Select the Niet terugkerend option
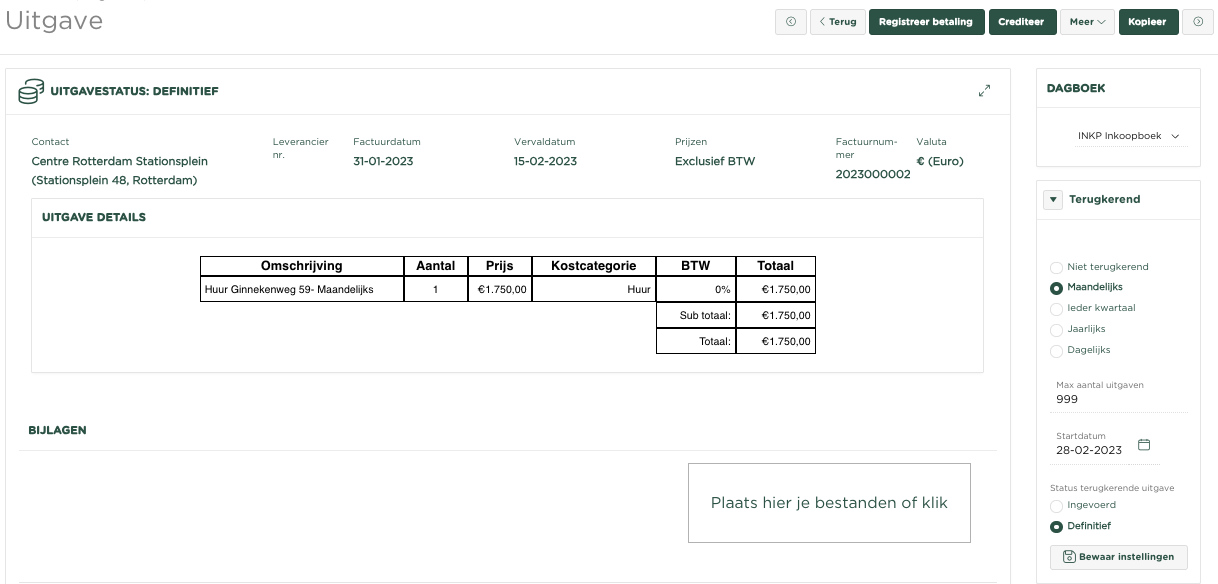Screen dimensions: 1218x584 click(x=1057, y=267)
